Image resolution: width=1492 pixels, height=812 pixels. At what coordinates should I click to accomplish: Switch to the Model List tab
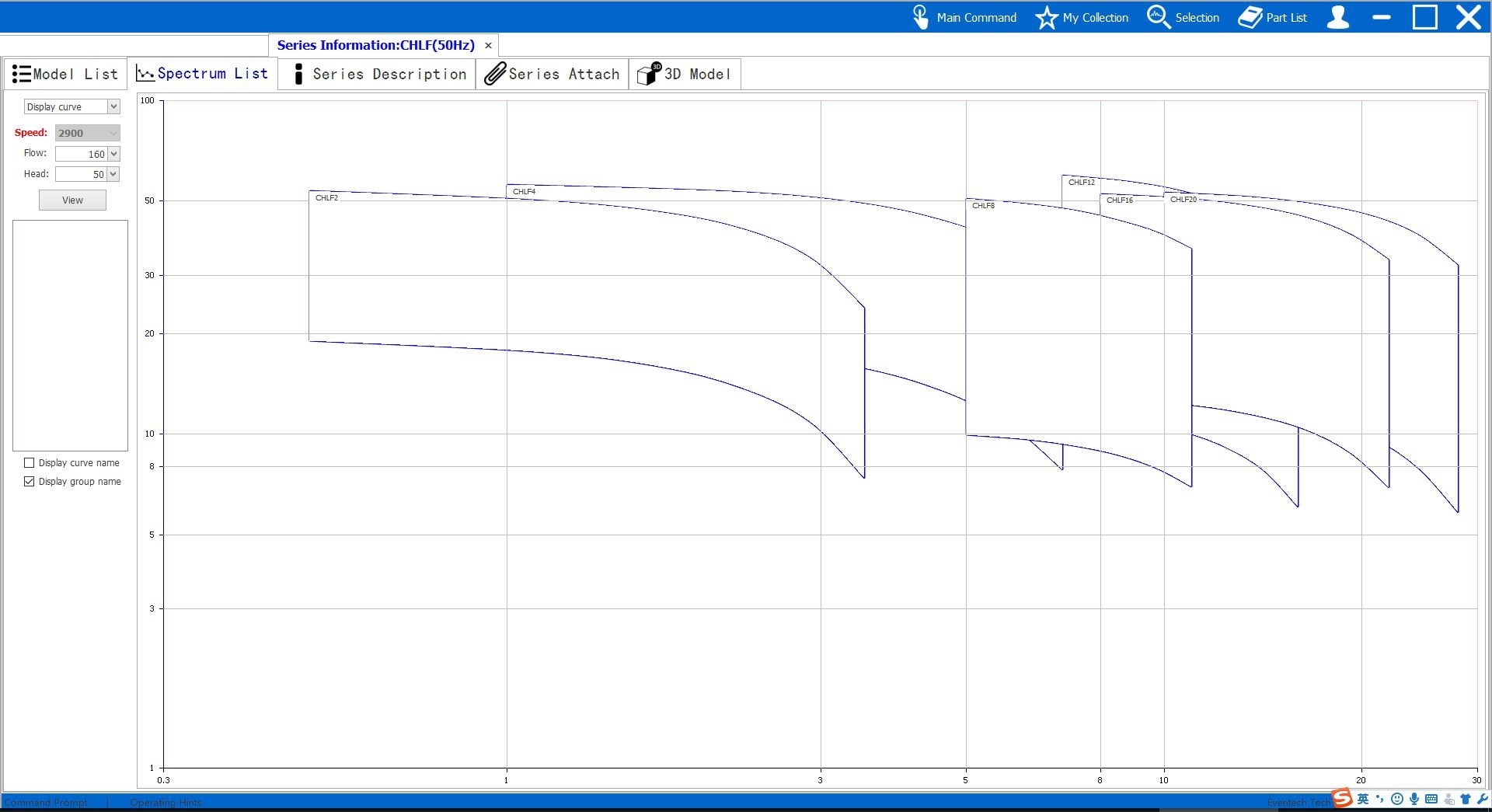click(x=65, y=75)
